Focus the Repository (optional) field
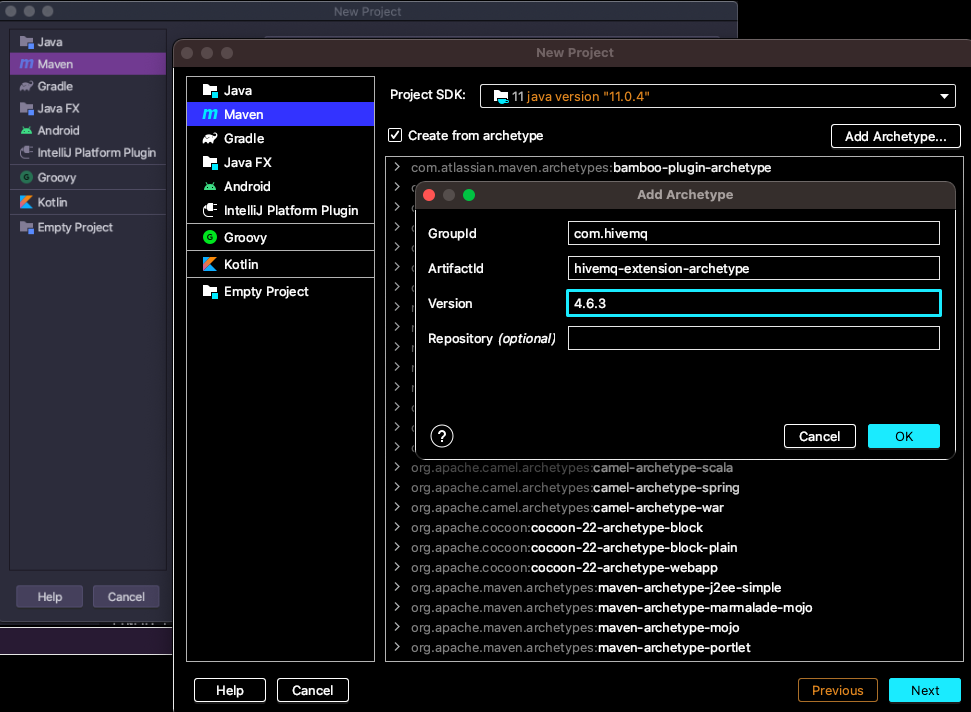This screenshot has width=971, height=712. [753, 337]
